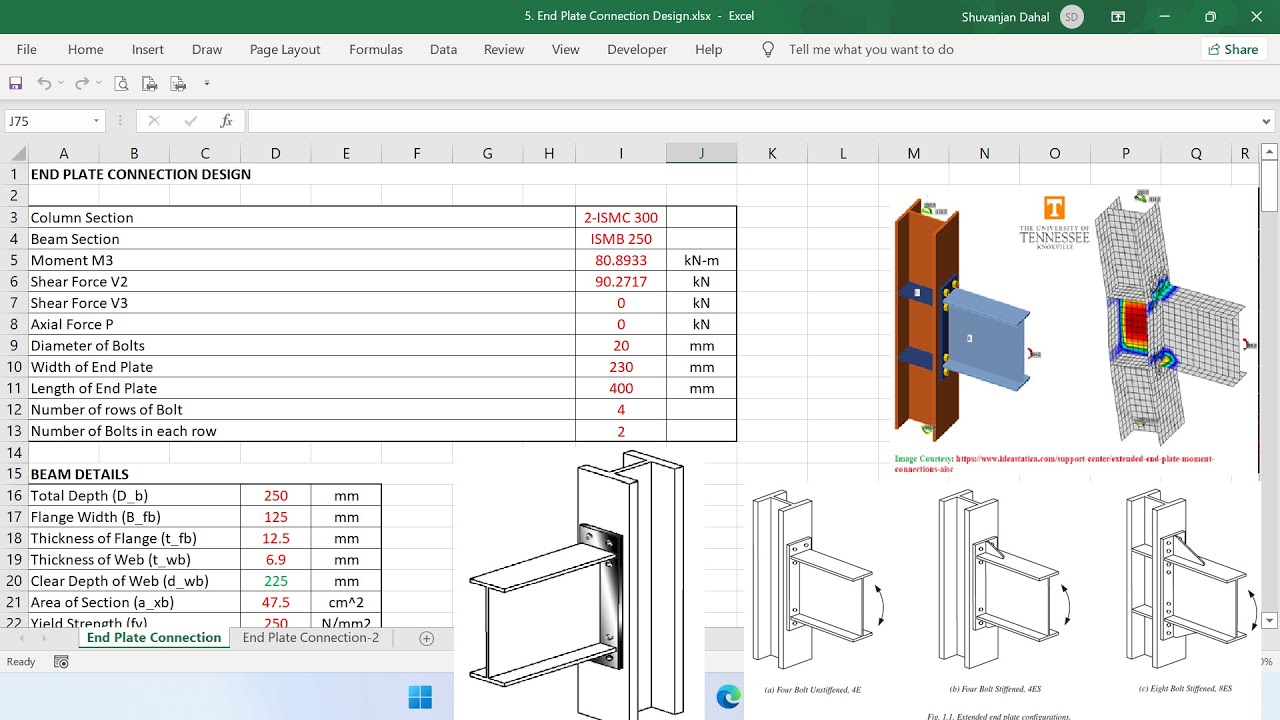1280x720 pixels.
Task: Select the ISMB 250 beam section cell
Action: click(621, 239)
